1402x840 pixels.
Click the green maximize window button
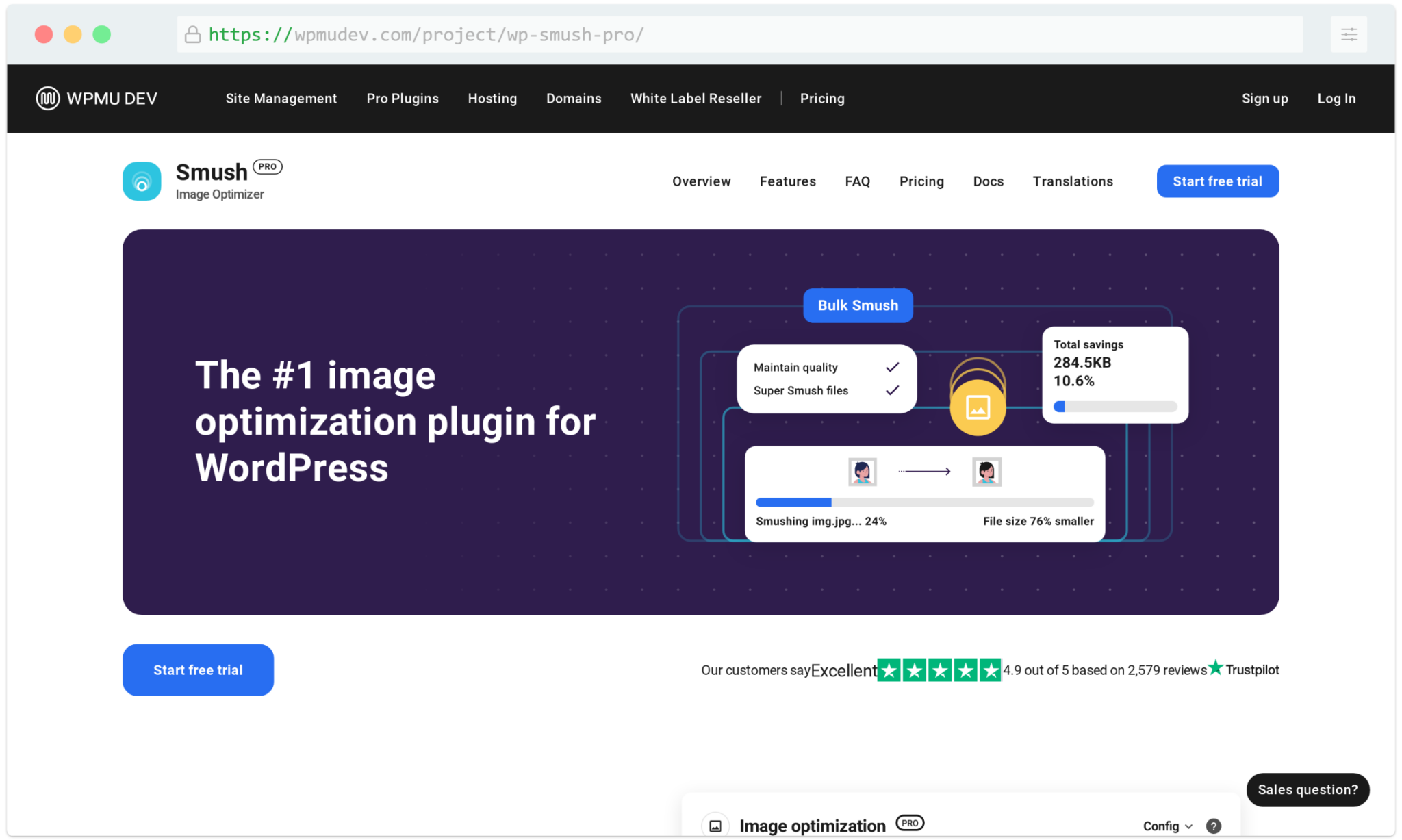(x=102, y=34)
